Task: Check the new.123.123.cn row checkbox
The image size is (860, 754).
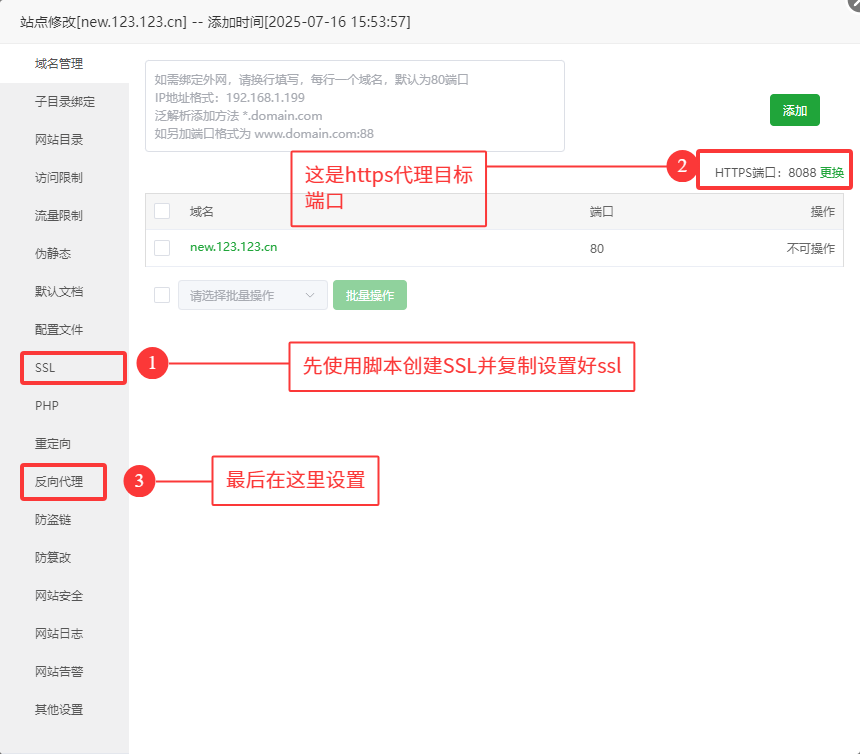Action: pyautogui.click(x=162, y=248)
